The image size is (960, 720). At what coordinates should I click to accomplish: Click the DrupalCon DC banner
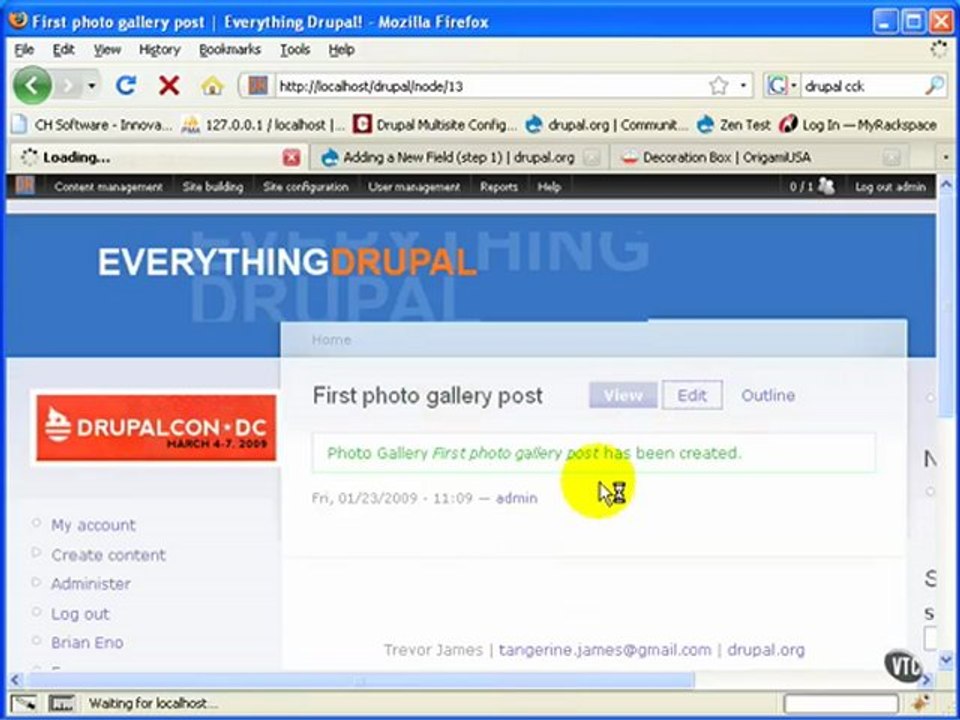tap(156, 427)
